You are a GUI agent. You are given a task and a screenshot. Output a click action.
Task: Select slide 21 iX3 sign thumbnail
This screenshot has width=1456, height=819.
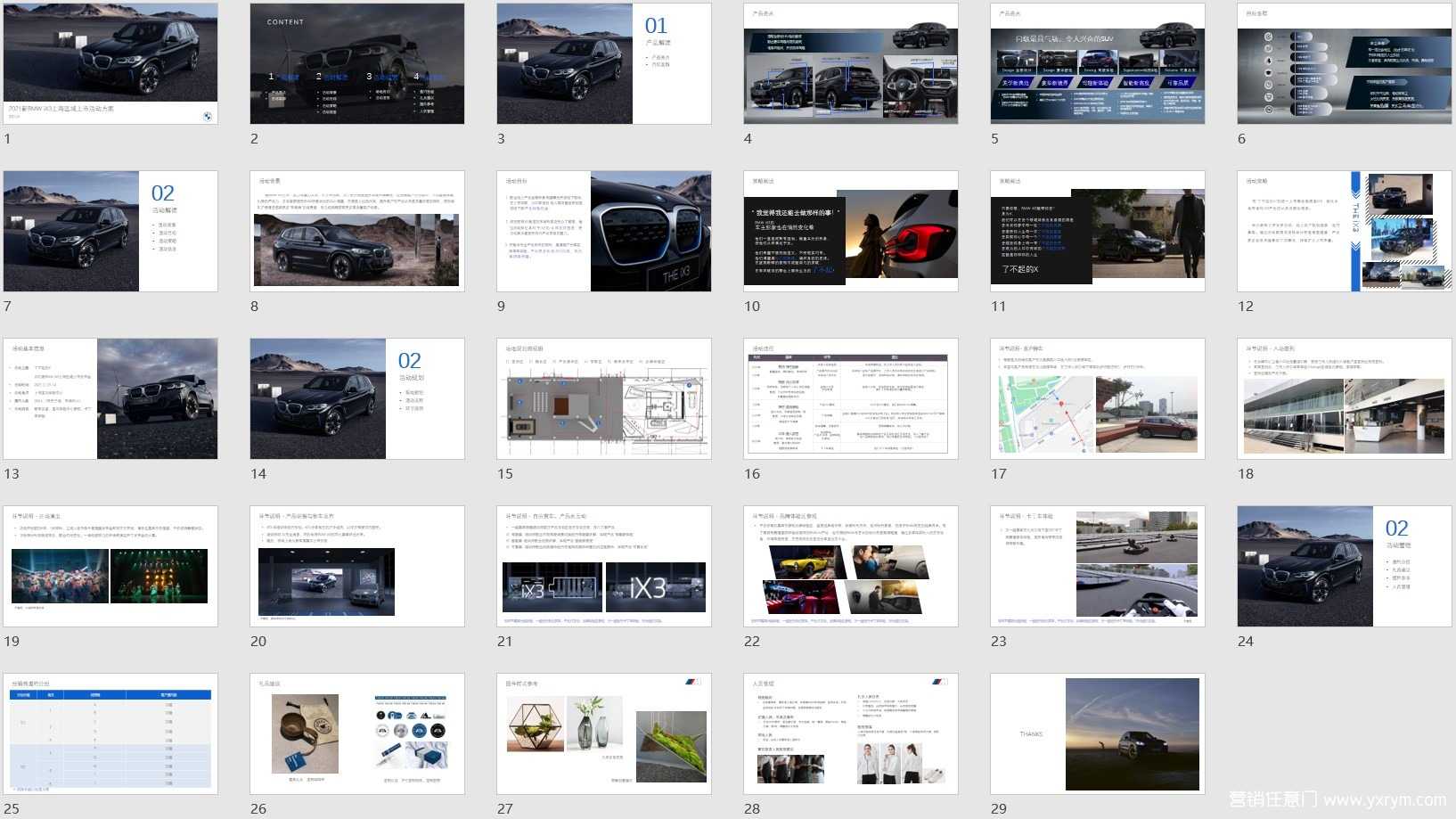tap(604, 566)
